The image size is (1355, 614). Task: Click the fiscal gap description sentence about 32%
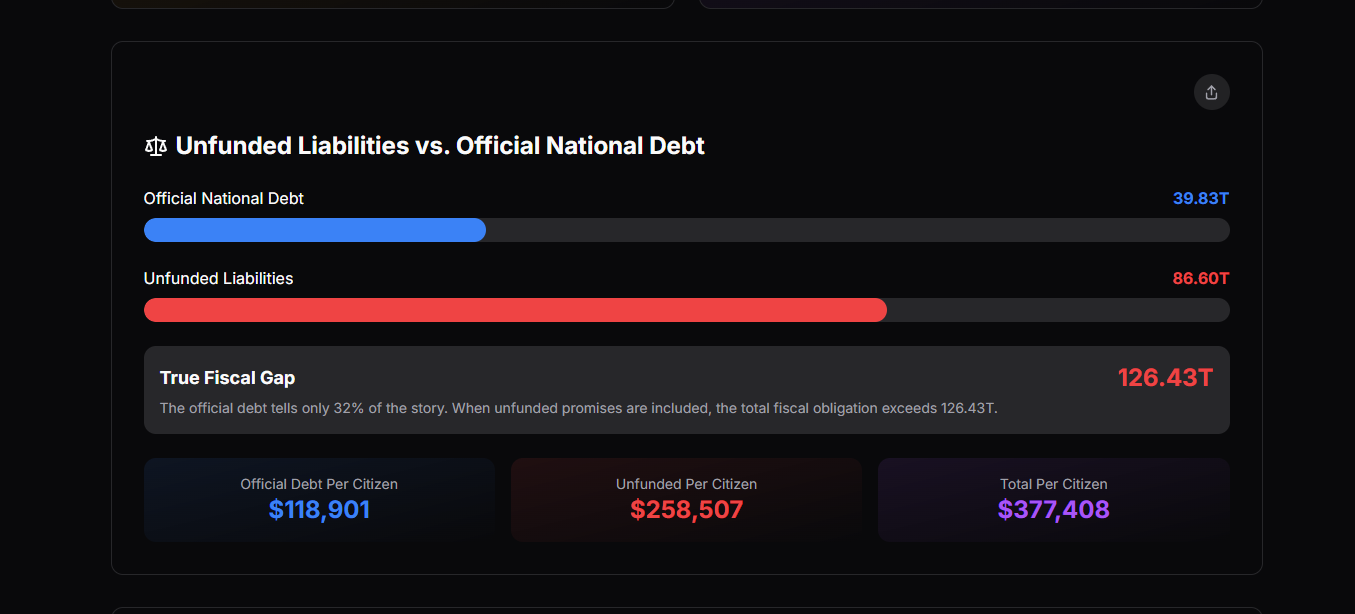579,408
